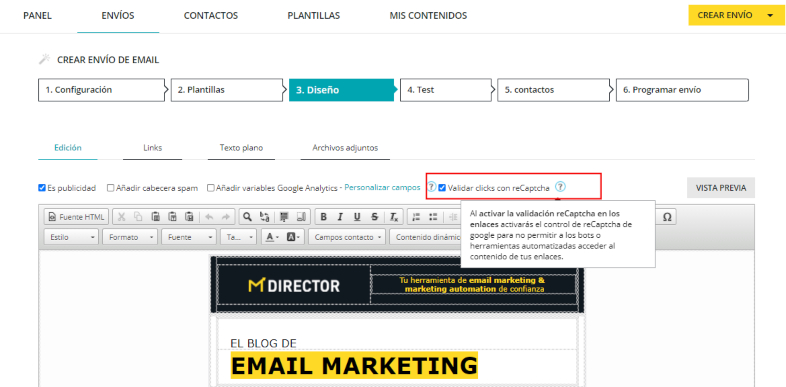Click help icon after Validar clicks con reCaptcha
786x387 pixels.
pos(560,187)
